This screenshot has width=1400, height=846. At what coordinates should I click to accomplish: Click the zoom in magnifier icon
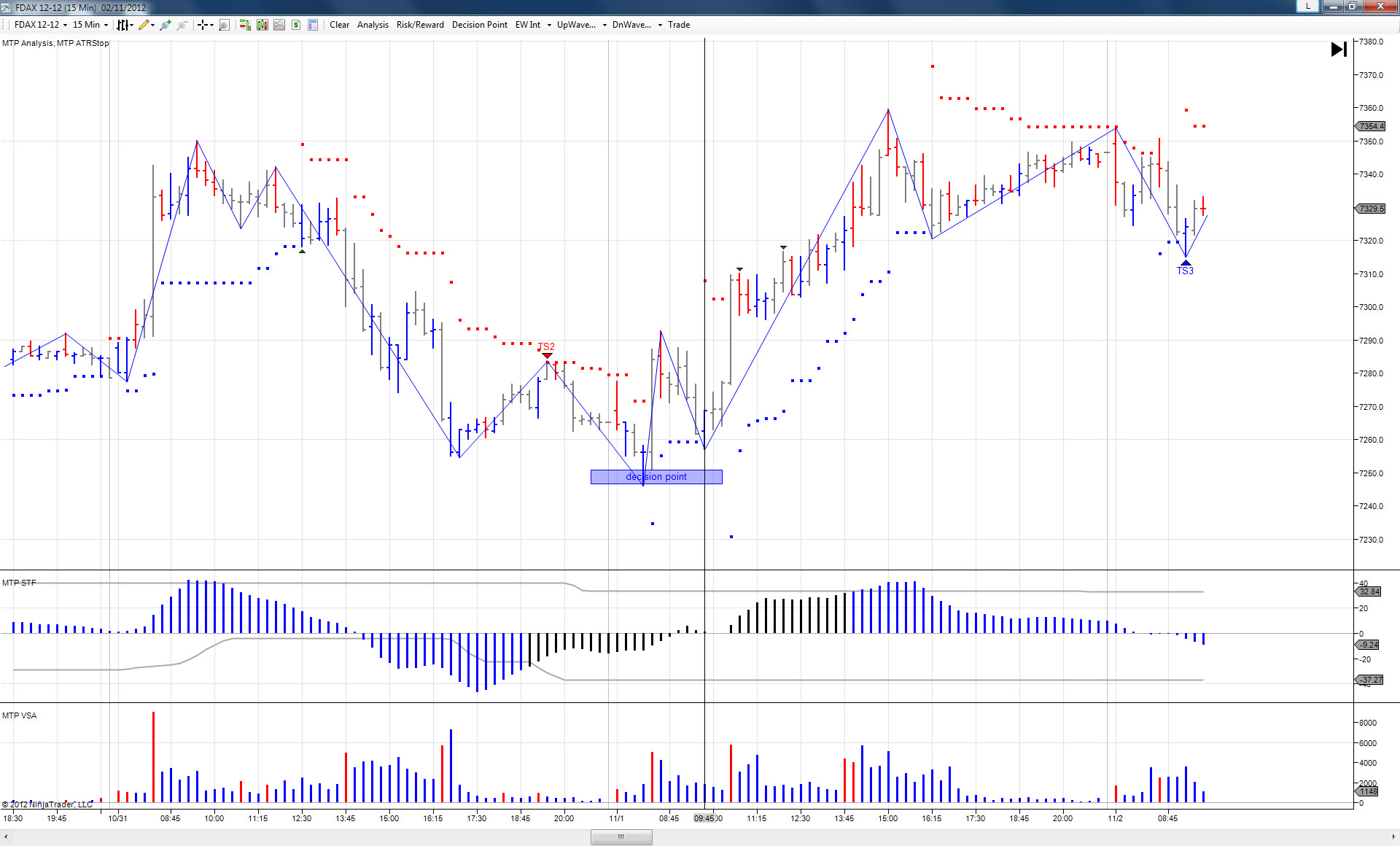tap(166, 25)
